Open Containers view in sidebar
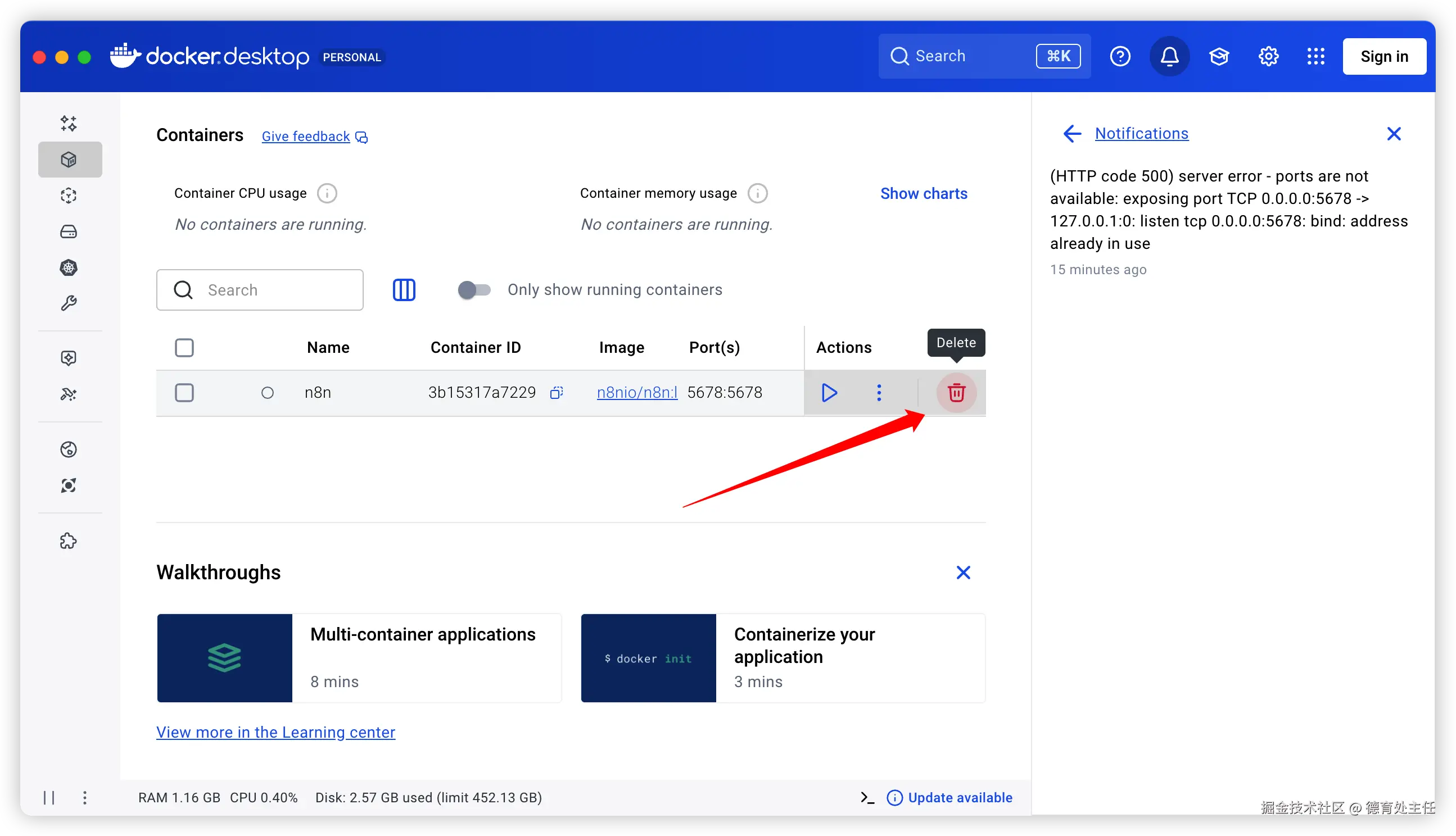Image resolution: width=1456 pixels, height=836 pixels. coord(70,160)
